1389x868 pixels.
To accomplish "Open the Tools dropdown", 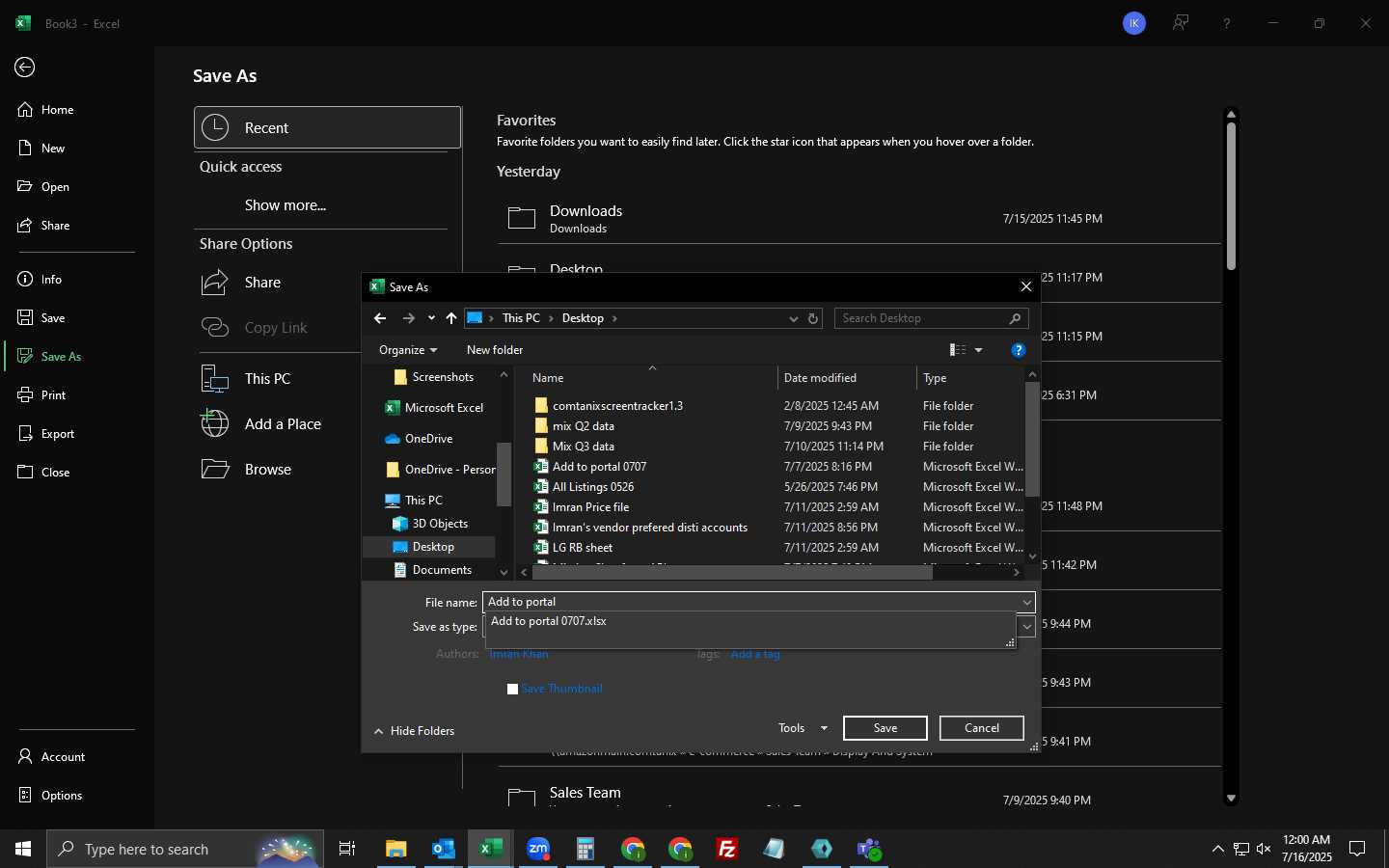I will coord(803,728).
